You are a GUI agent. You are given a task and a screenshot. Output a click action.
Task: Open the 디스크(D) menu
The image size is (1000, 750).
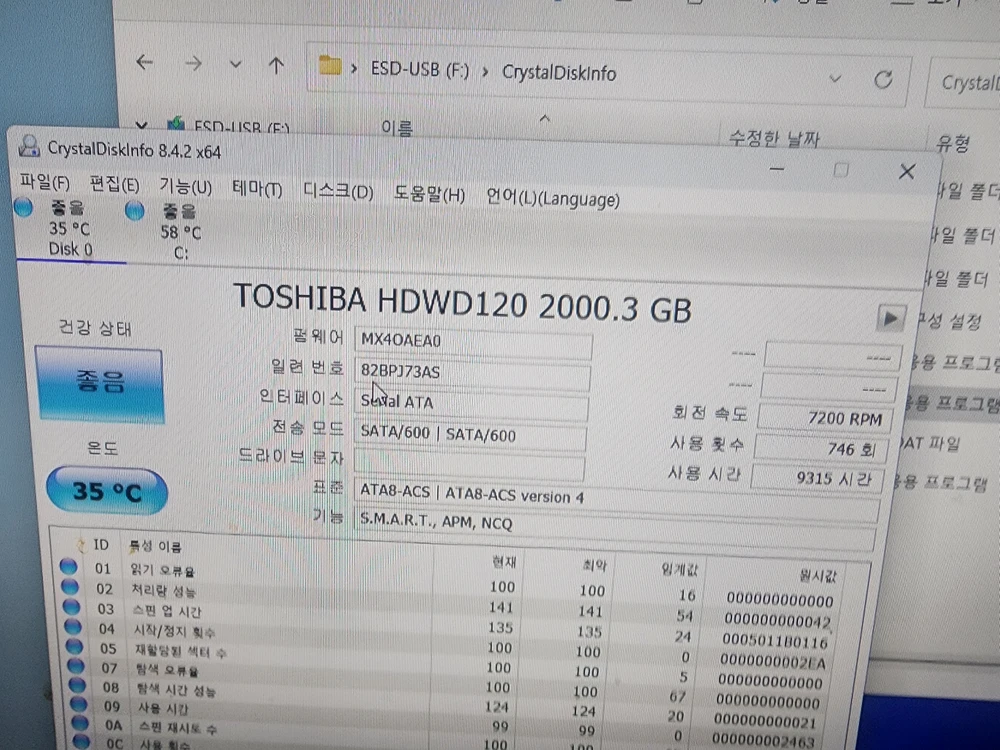point(338,191)
